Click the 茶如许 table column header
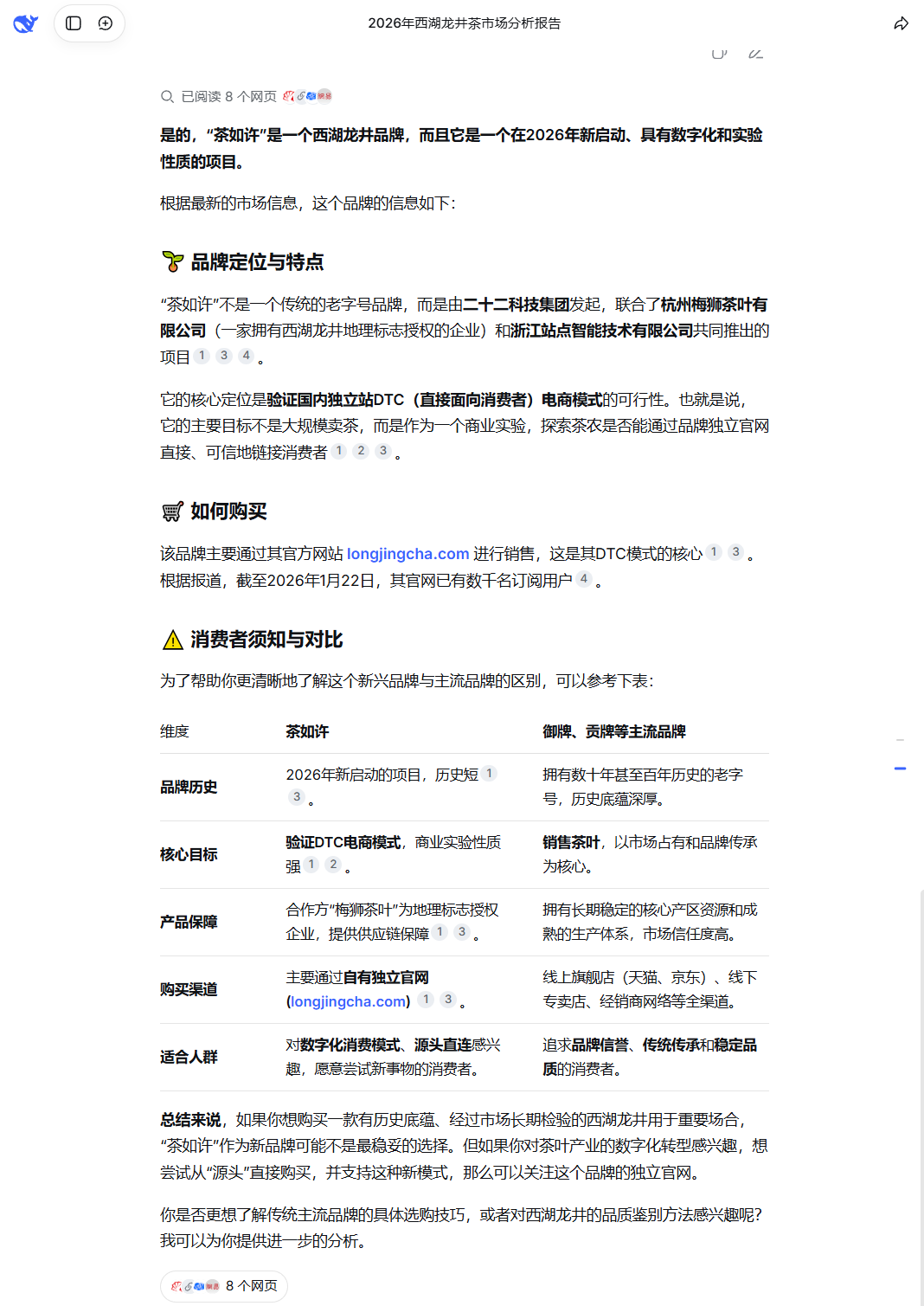Viewport: 924px width, 1306px height. tap(307, 732)
